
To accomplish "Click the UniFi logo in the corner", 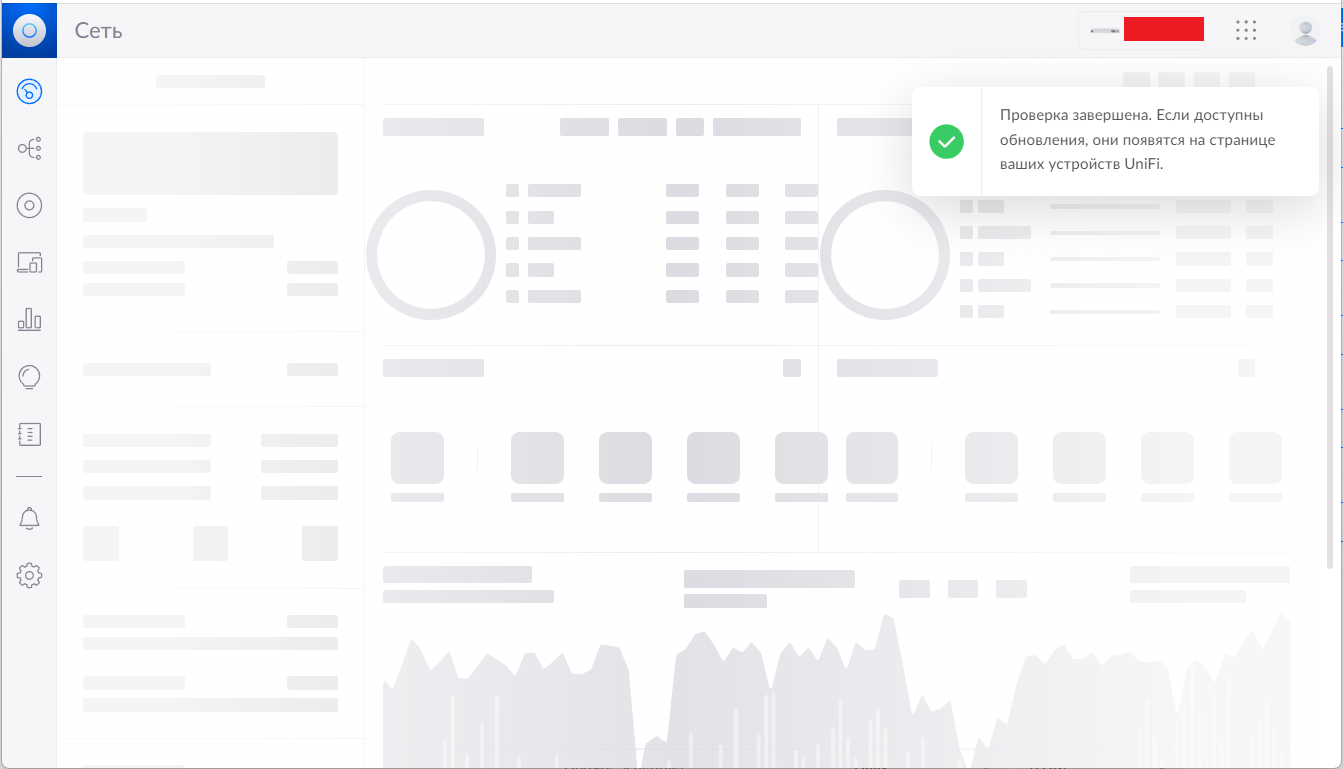I will click(29, 30).
